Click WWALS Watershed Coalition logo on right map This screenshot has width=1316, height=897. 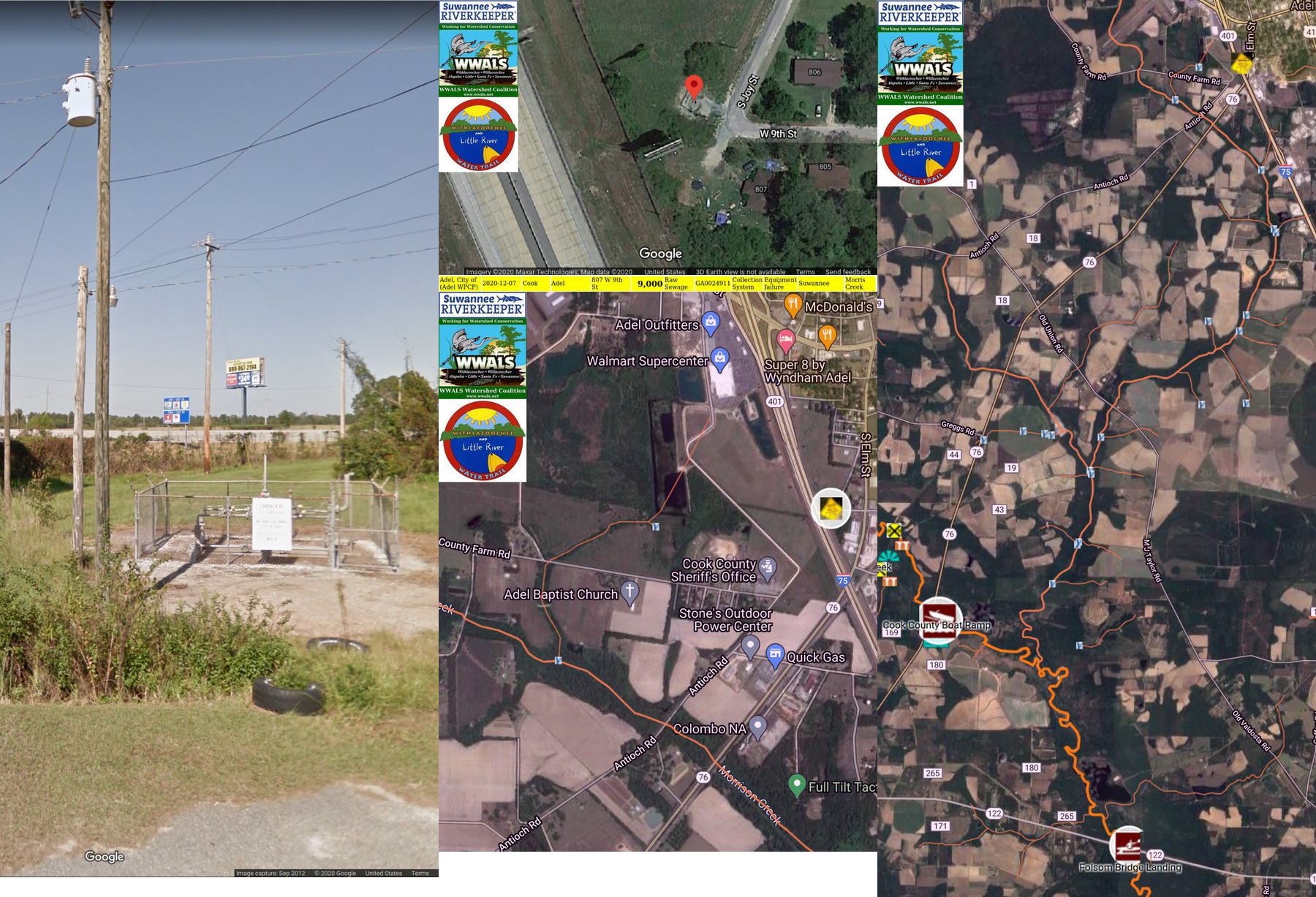[920, 66]
